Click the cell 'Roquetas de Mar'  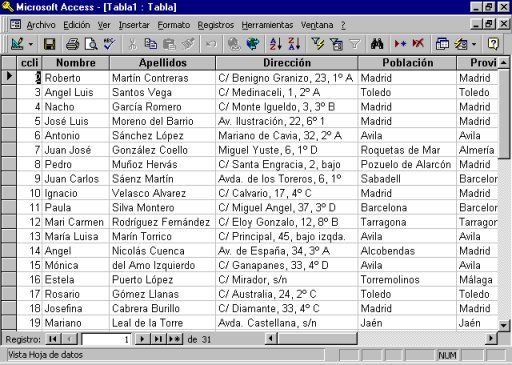pyautogui.click(x=407, y=150)
